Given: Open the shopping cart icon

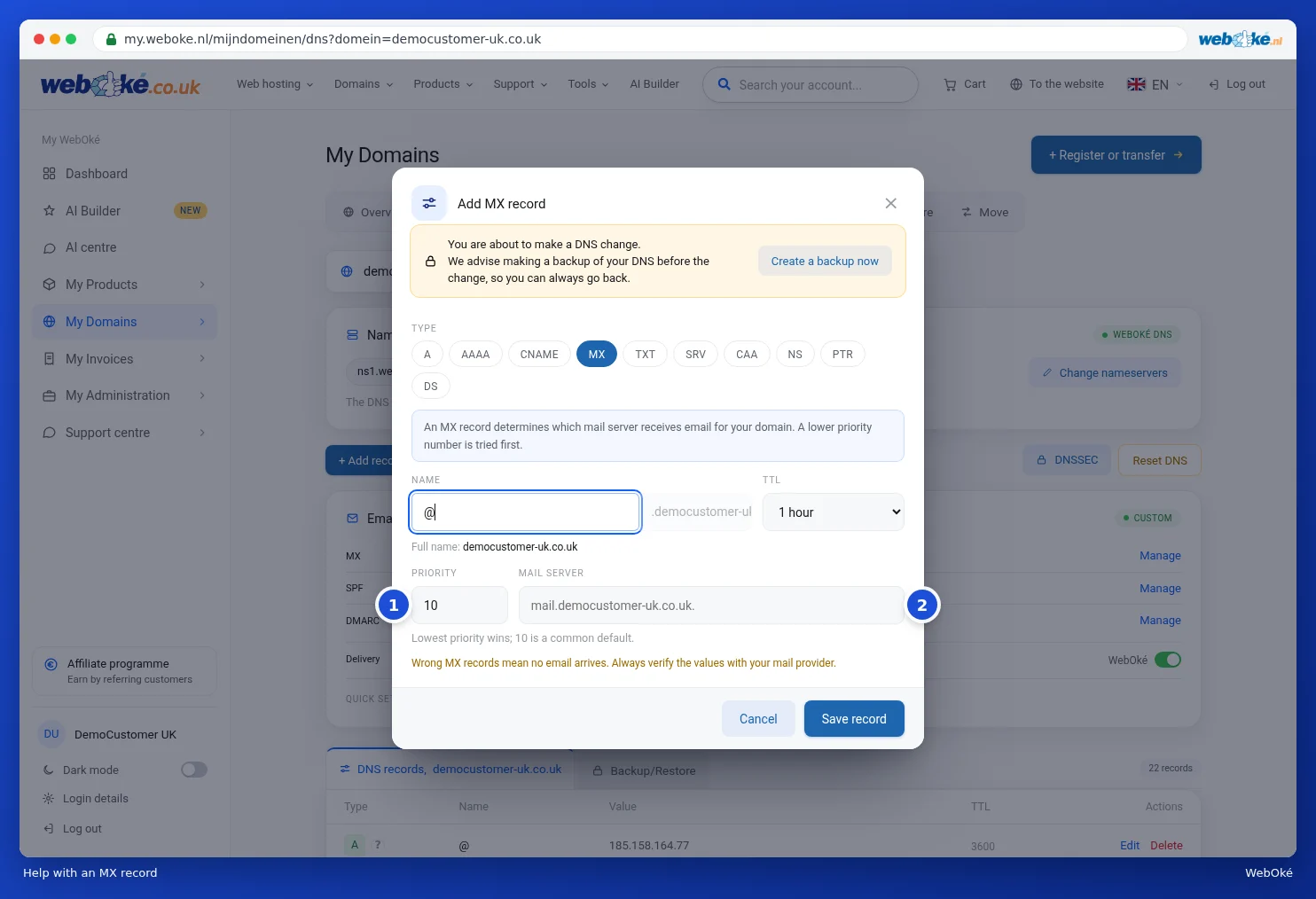Looking at the screenshot, I should [x=950, y=84].
